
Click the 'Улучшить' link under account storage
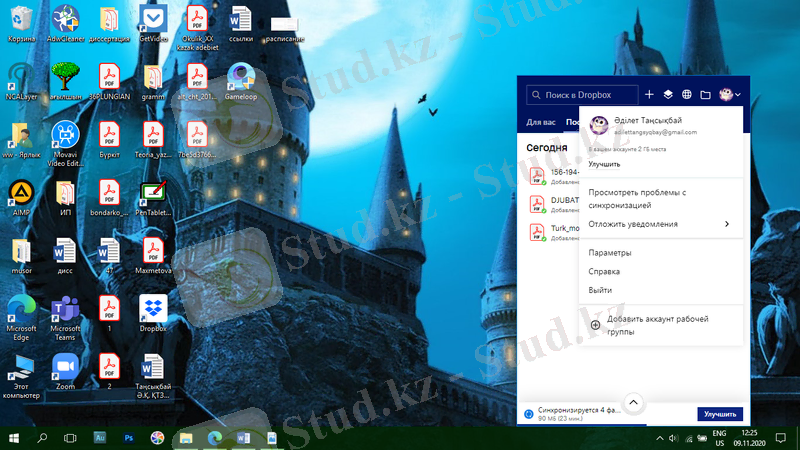coord(603,164)
